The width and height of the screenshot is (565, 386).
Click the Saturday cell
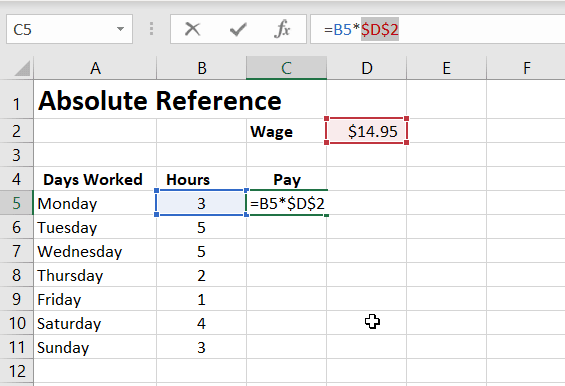(x=95, y=323)
